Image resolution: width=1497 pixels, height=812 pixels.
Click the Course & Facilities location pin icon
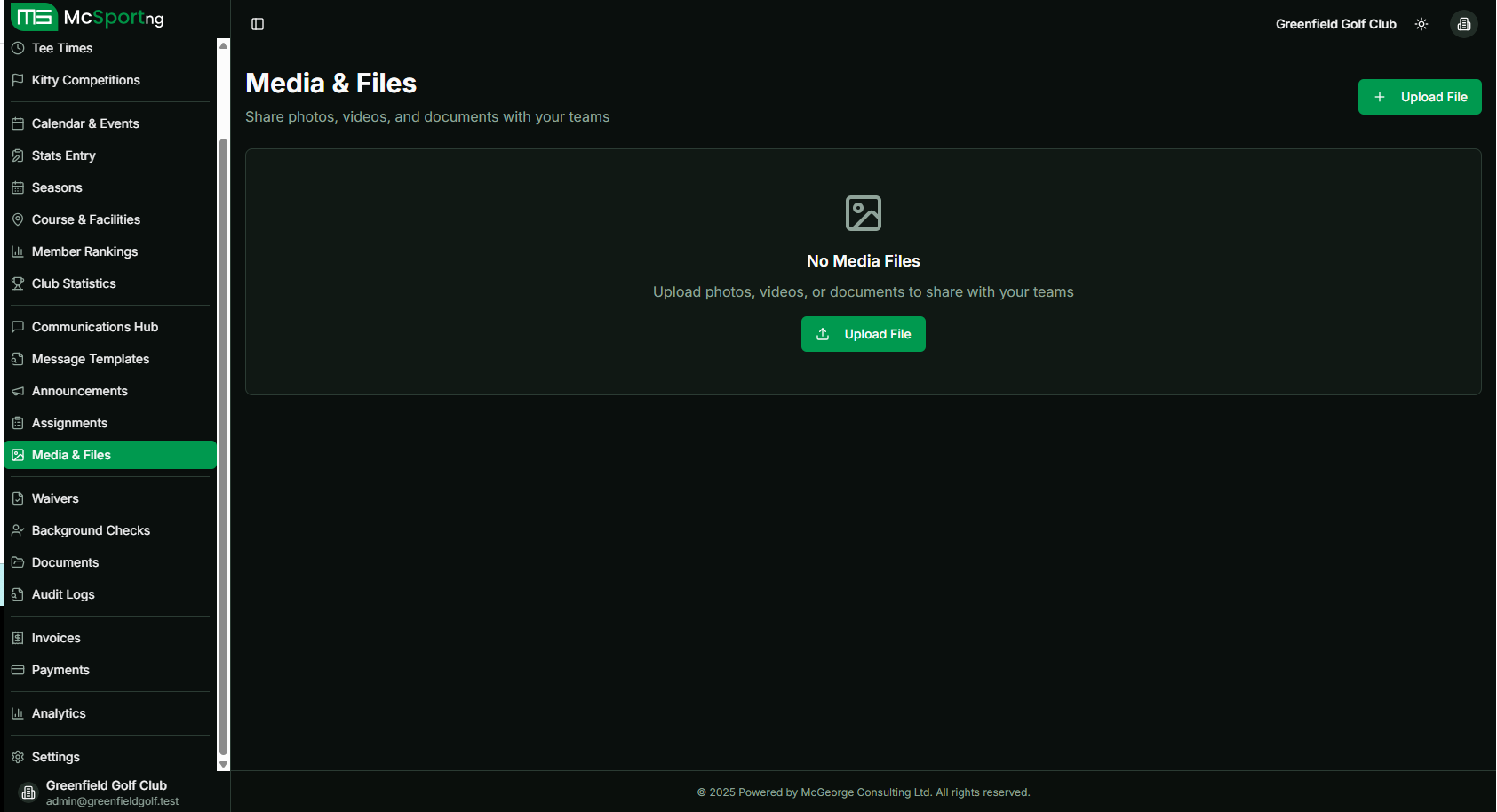coord(19,219)
